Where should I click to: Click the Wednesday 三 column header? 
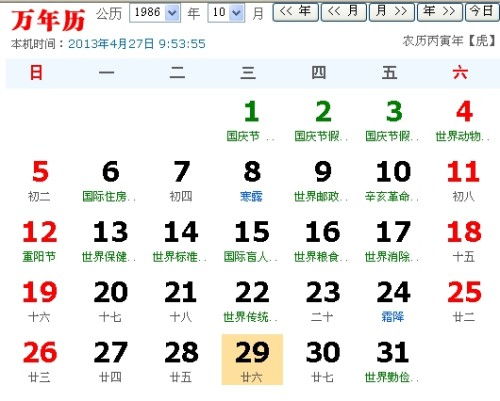coord(248,73)
